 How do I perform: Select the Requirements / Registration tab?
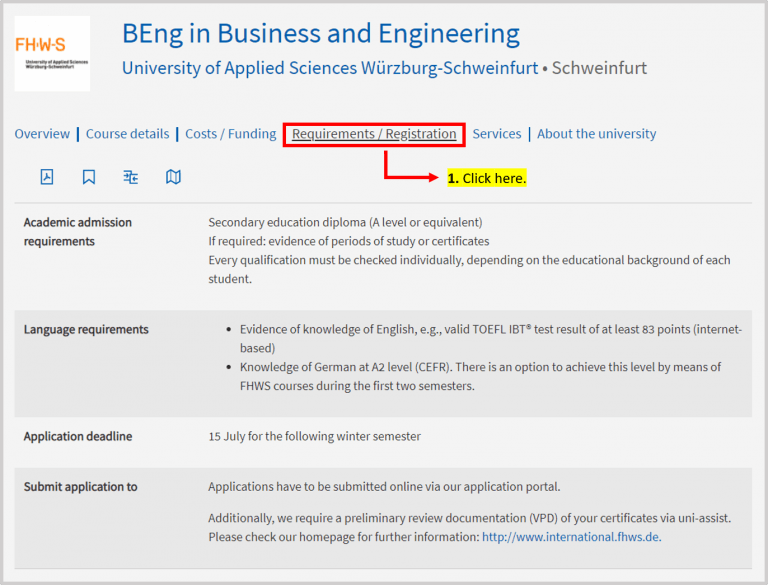coord(374,134)
